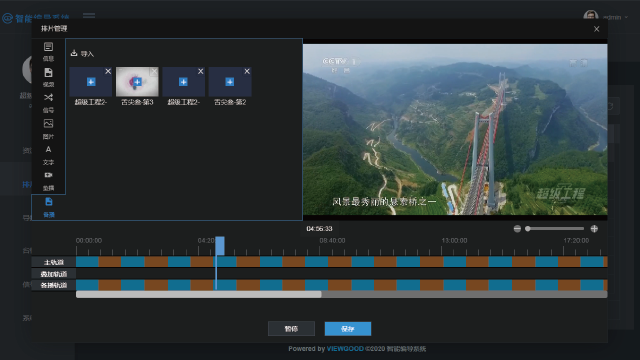Screen dimensions: 640x360
Task: Toggle hamburger menu in background page header
Action: (89, 16)
